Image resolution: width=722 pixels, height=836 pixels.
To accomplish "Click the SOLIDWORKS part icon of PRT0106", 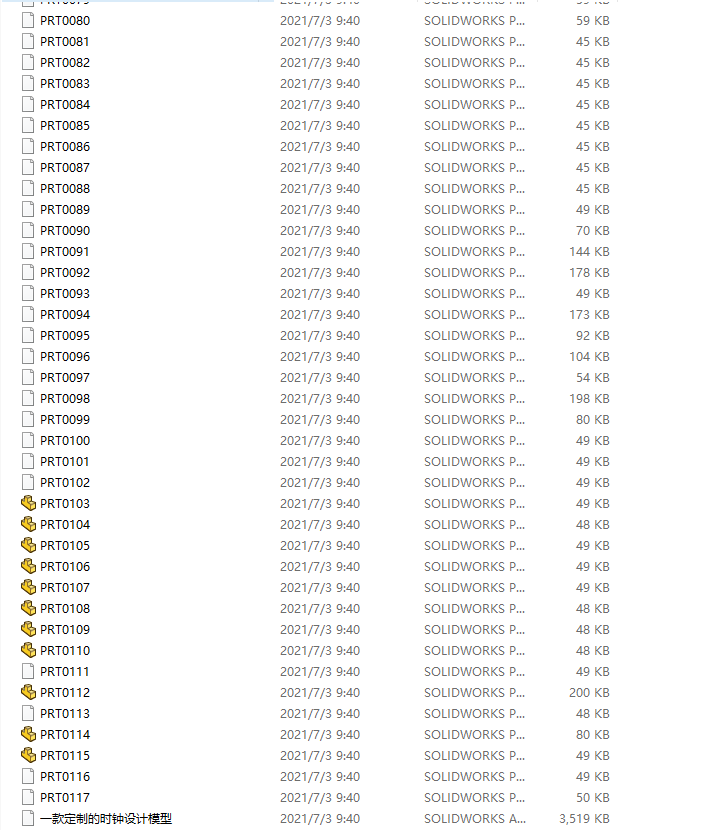I will (28, 566).
